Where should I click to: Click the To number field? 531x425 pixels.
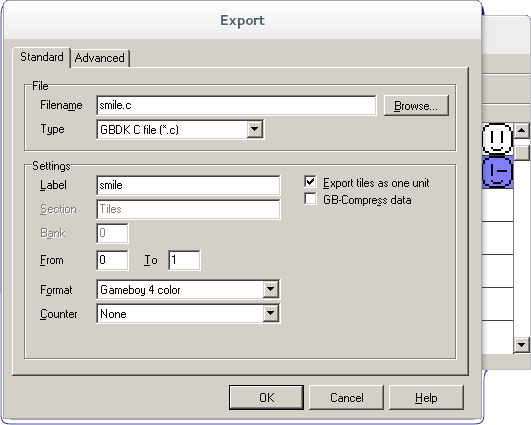click(x=184, y=260)
